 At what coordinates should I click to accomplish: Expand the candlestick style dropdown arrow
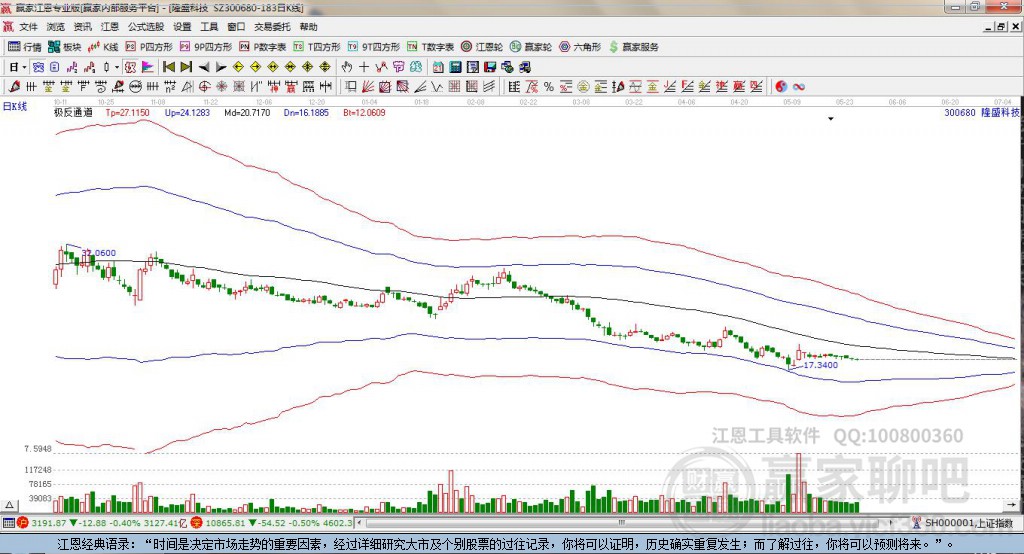[x=117, y=67]
